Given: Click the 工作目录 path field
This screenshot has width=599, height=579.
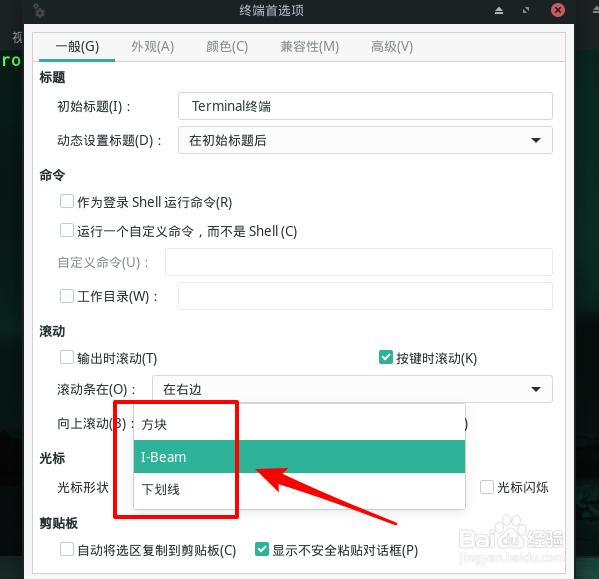Looking at the screenshot, I should [365, 296].
